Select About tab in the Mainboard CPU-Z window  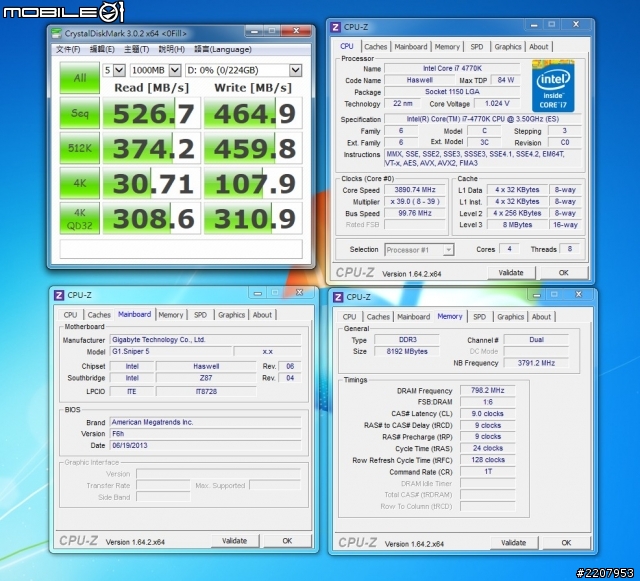pyautogui.click(x=262, y=315)
